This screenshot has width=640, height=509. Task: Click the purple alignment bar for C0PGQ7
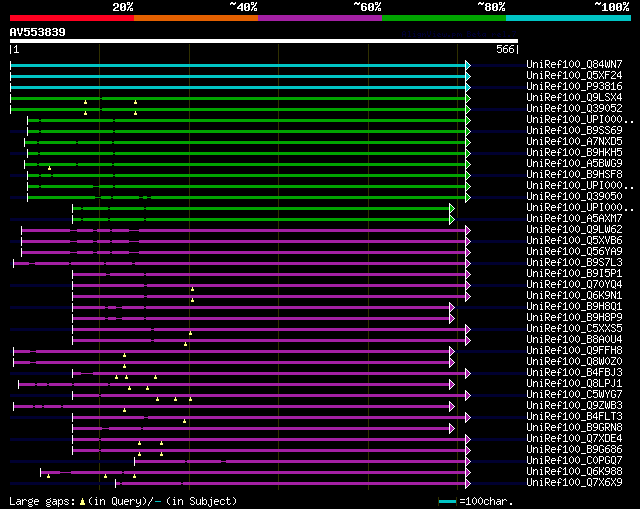coord(302,462)
